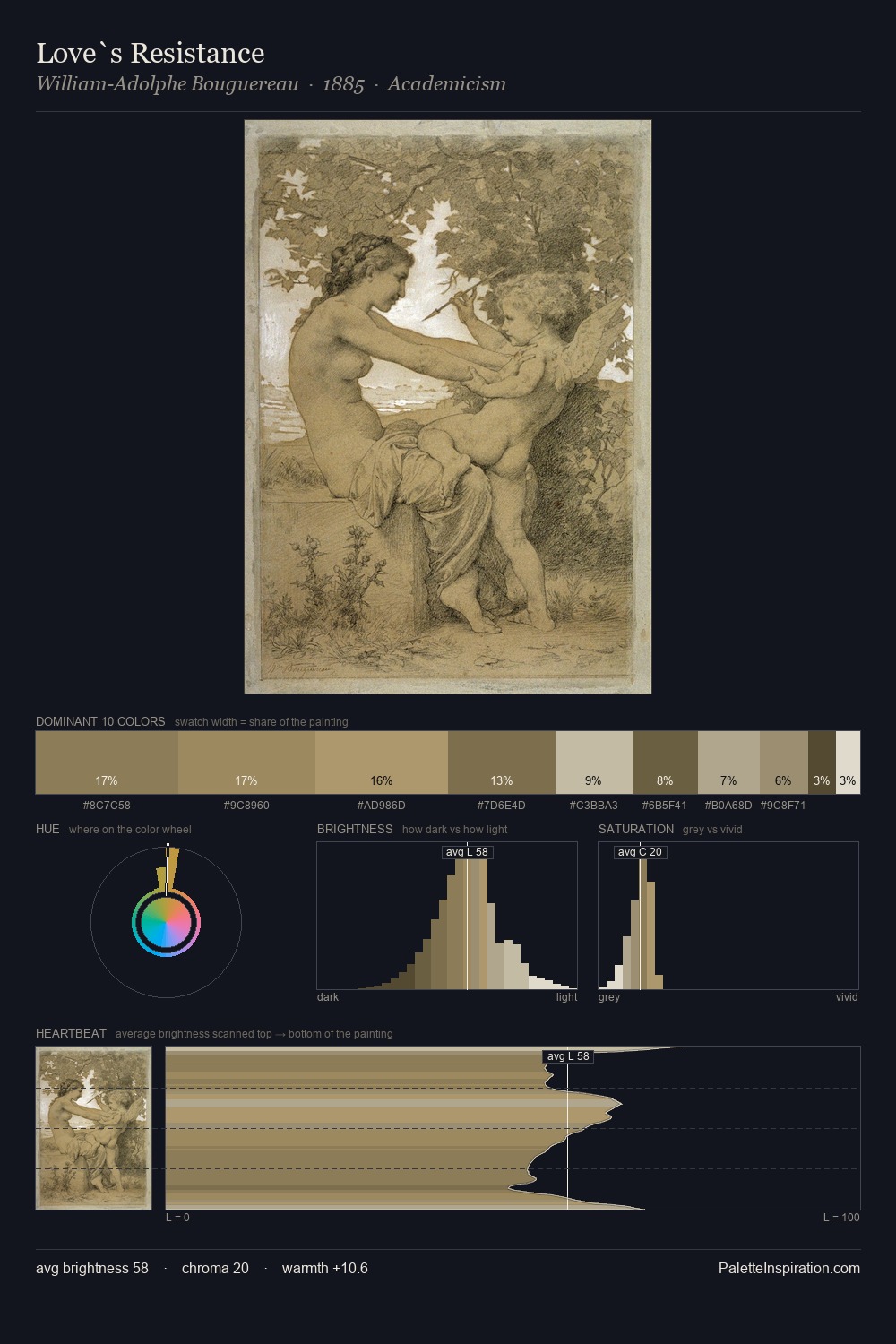Click 'avg brightness 58' in the footer
896x1344 pixels.
click(92, 1268)
